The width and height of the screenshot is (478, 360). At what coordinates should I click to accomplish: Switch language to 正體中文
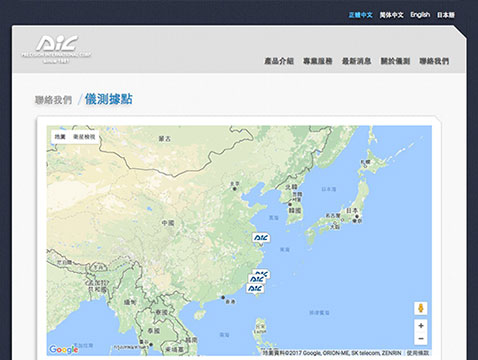[x=360, y=15]
